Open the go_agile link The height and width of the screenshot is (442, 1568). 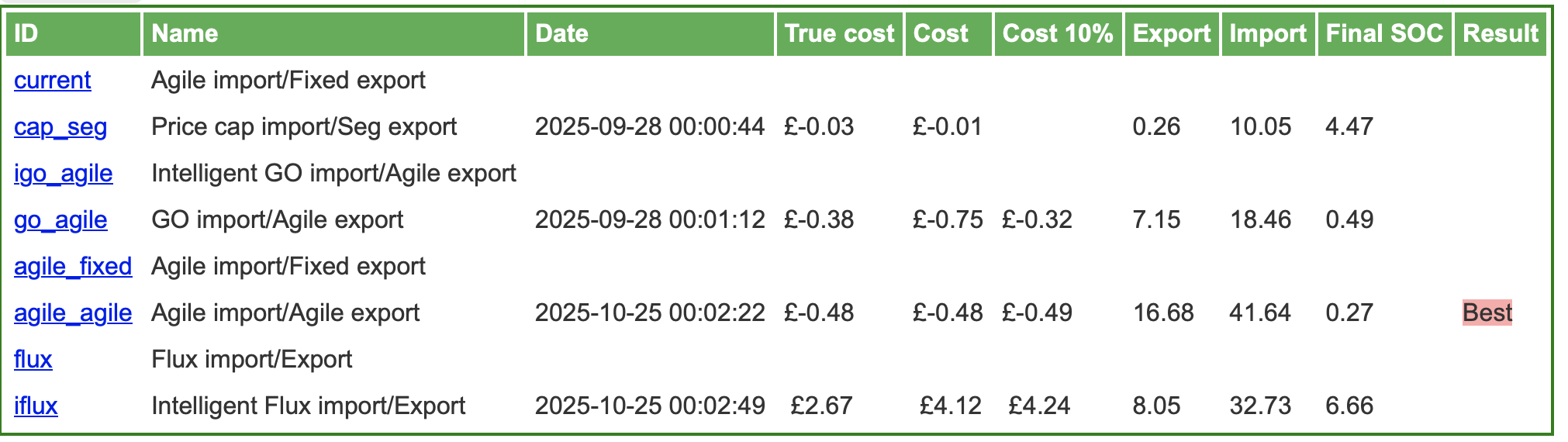pyautogui.click(x=60, y=220)
